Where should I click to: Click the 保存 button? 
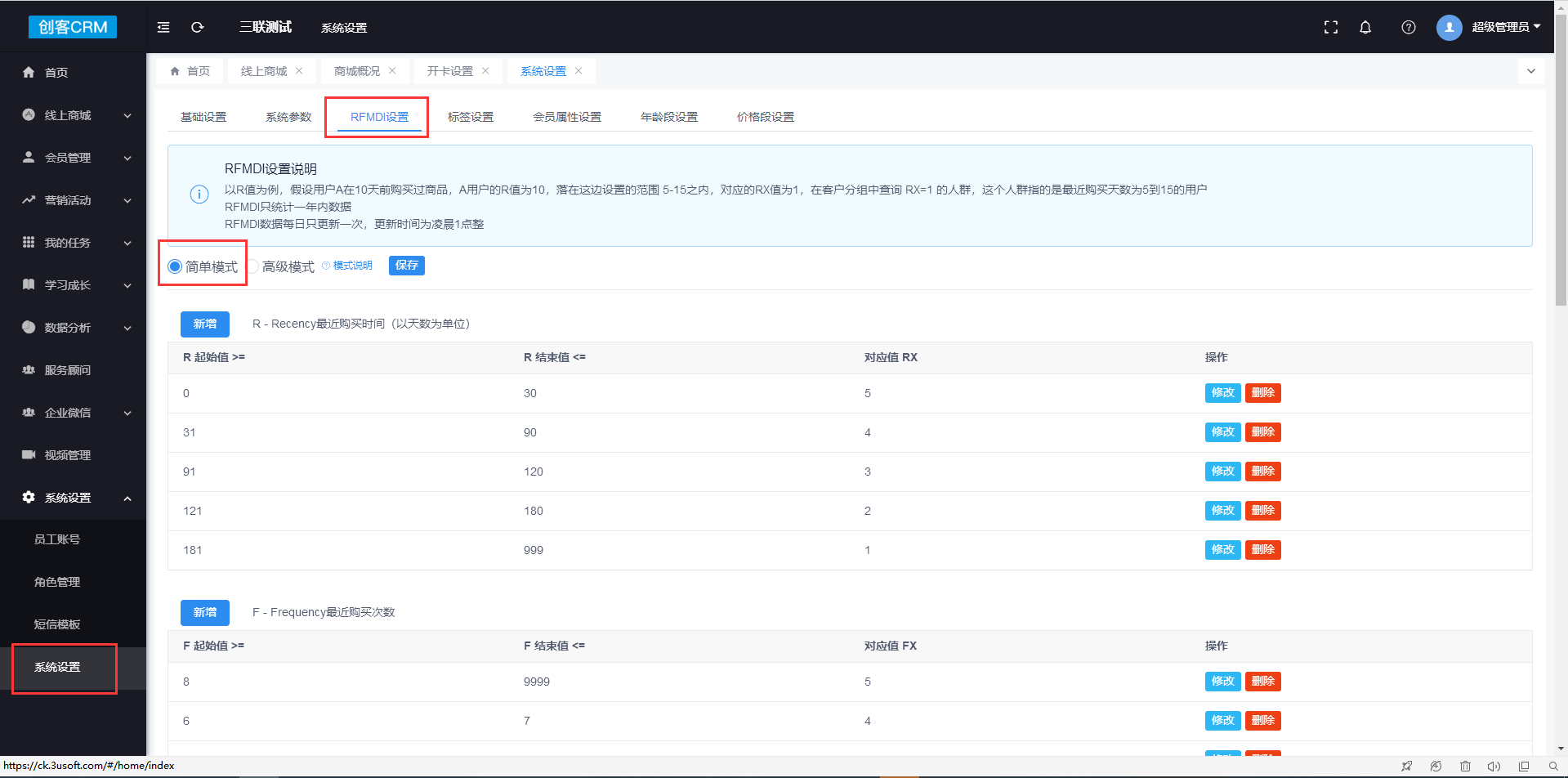pos(406,266)
